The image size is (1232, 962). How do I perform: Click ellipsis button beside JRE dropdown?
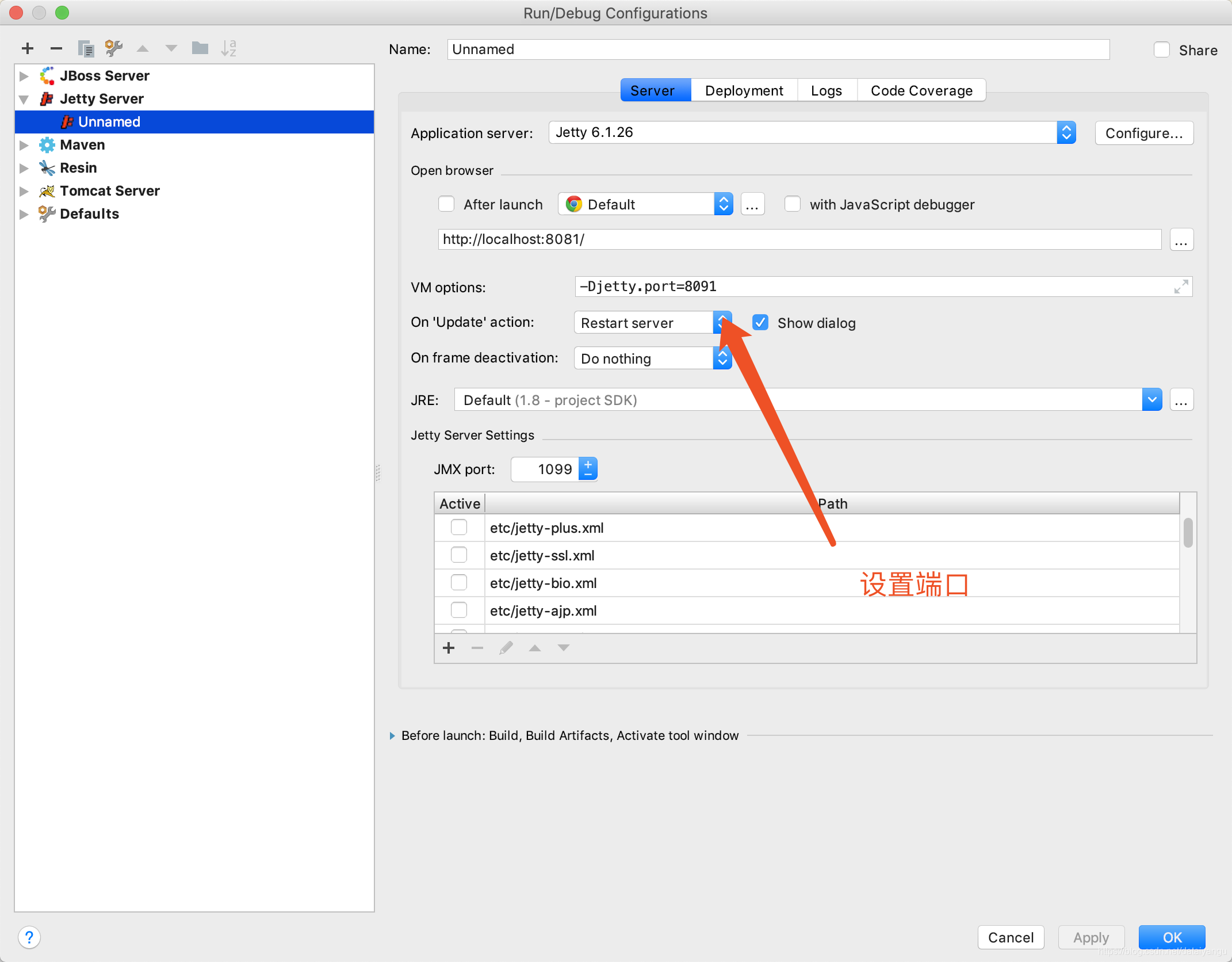(1181, 400)
